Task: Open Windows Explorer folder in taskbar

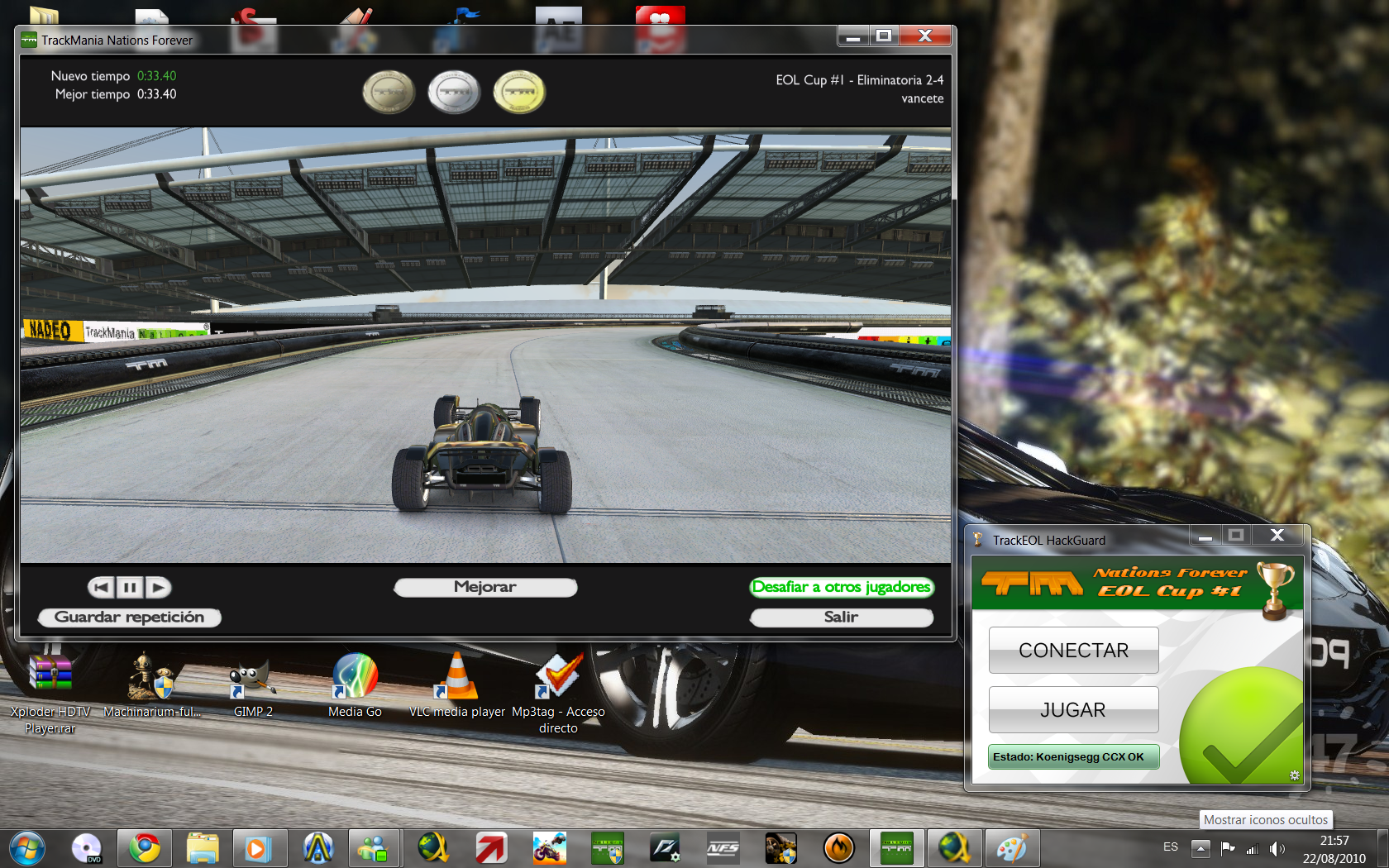Action: click(x=203, y=848)
